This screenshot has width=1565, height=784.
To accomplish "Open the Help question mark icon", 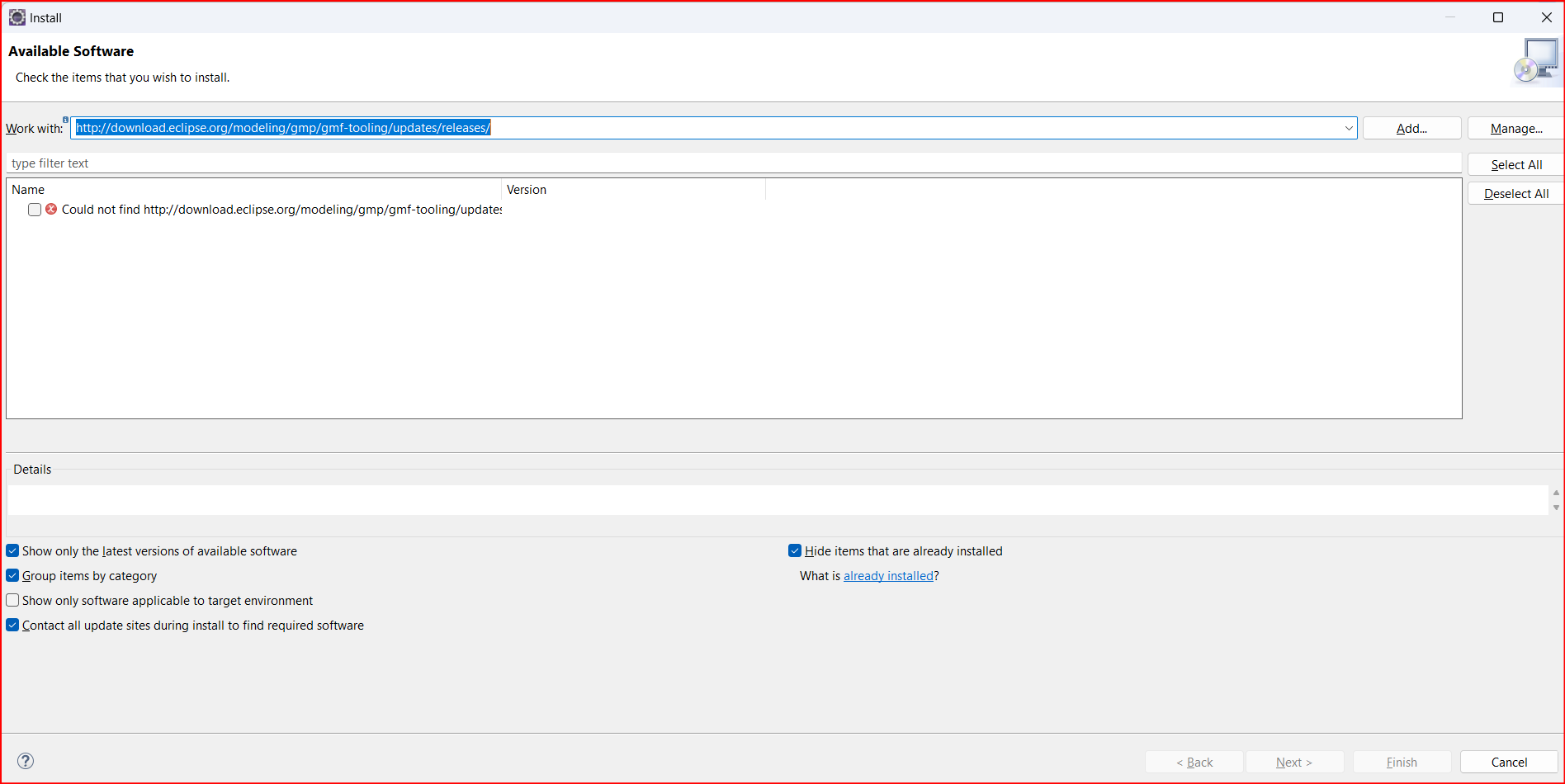I will [x=26, y=761].
